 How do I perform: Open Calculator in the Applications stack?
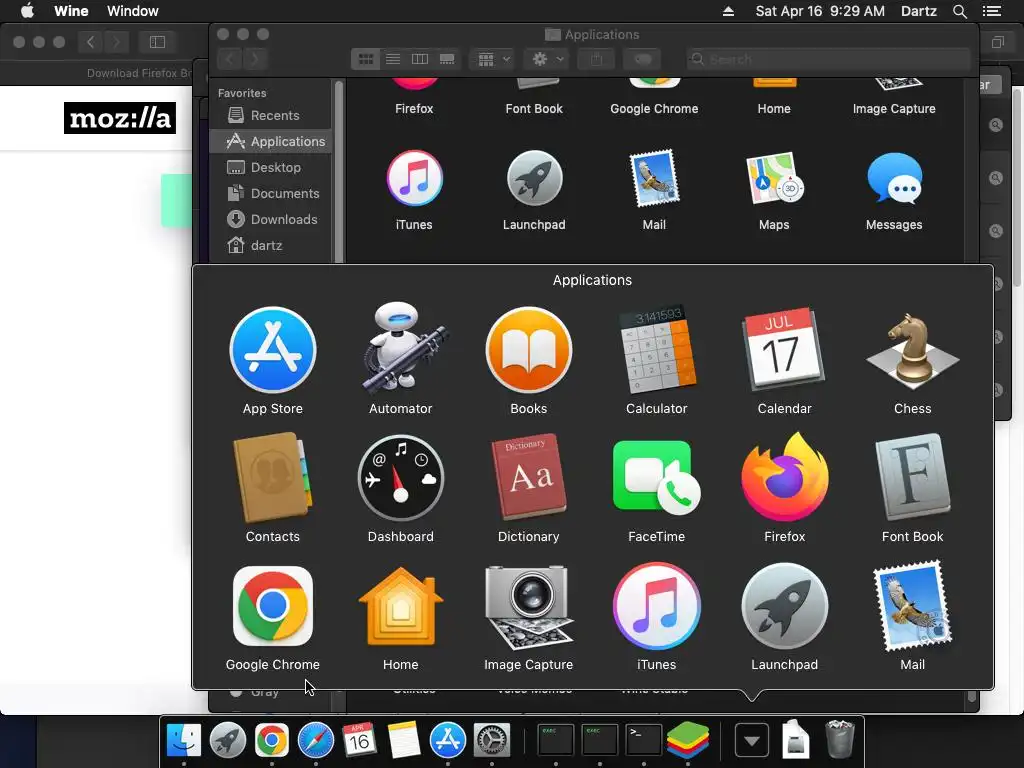pyautogui.click(x=657, y=349)
